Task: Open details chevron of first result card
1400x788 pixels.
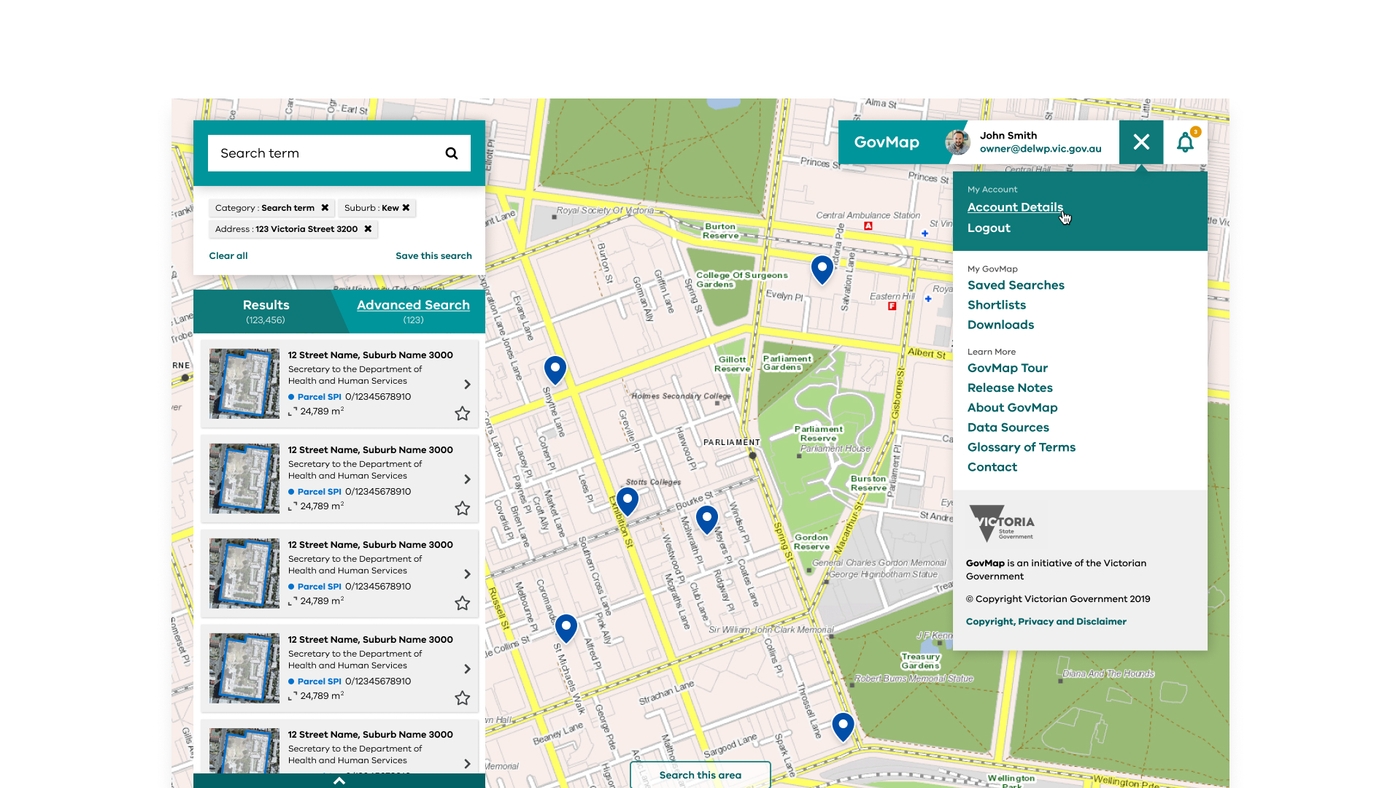Action: coord(467,384)
